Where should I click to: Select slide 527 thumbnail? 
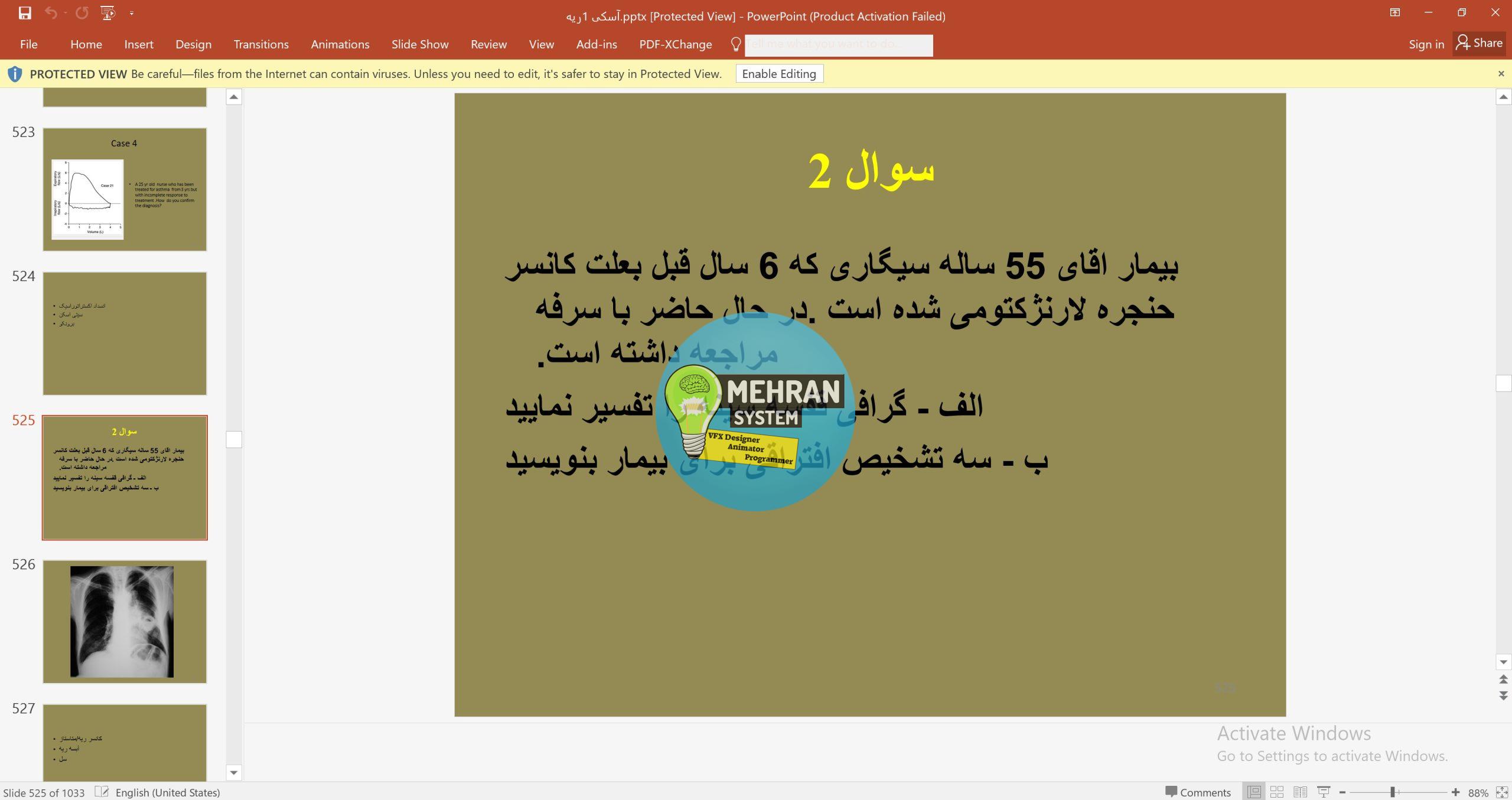(125, 742)
